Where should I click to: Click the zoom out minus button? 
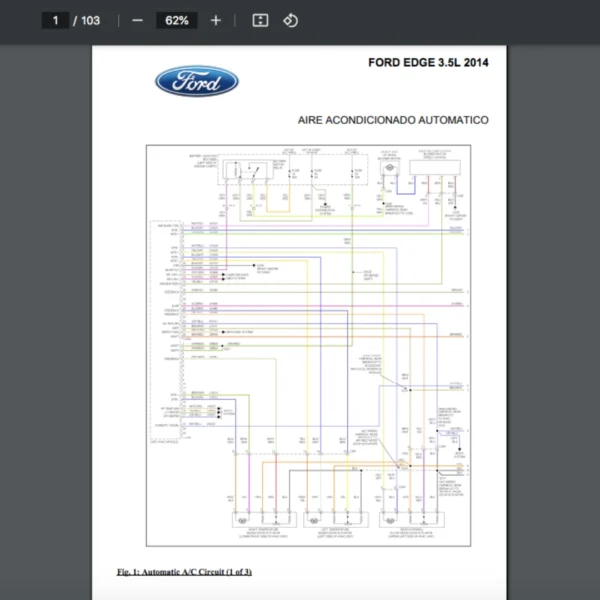137,20
